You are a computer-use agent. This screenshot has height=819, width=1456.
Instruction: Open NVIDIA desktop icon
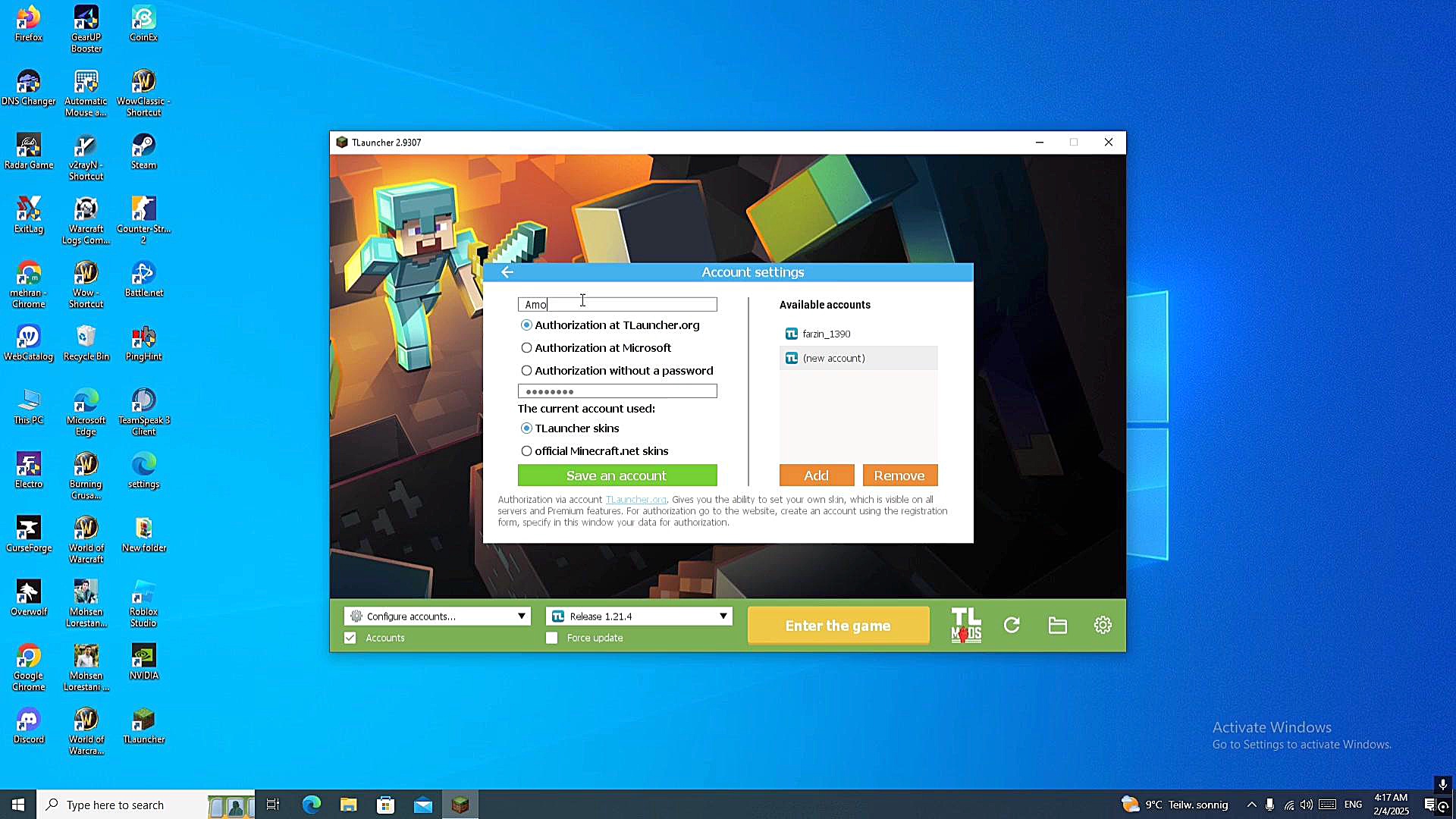143,662
